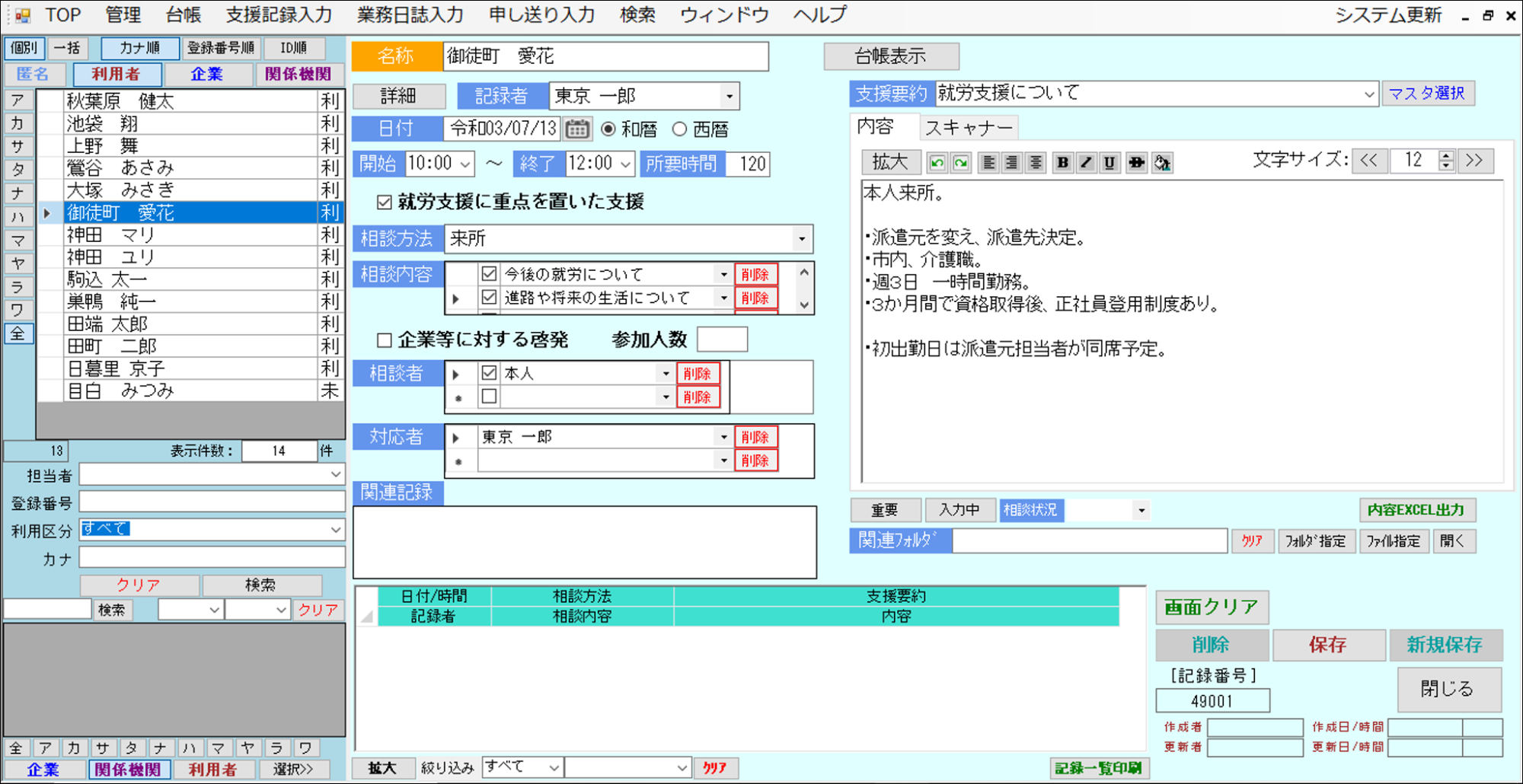Redo the edit in the content editor
The image size is (1523, 784).
[x=961, y=162]
